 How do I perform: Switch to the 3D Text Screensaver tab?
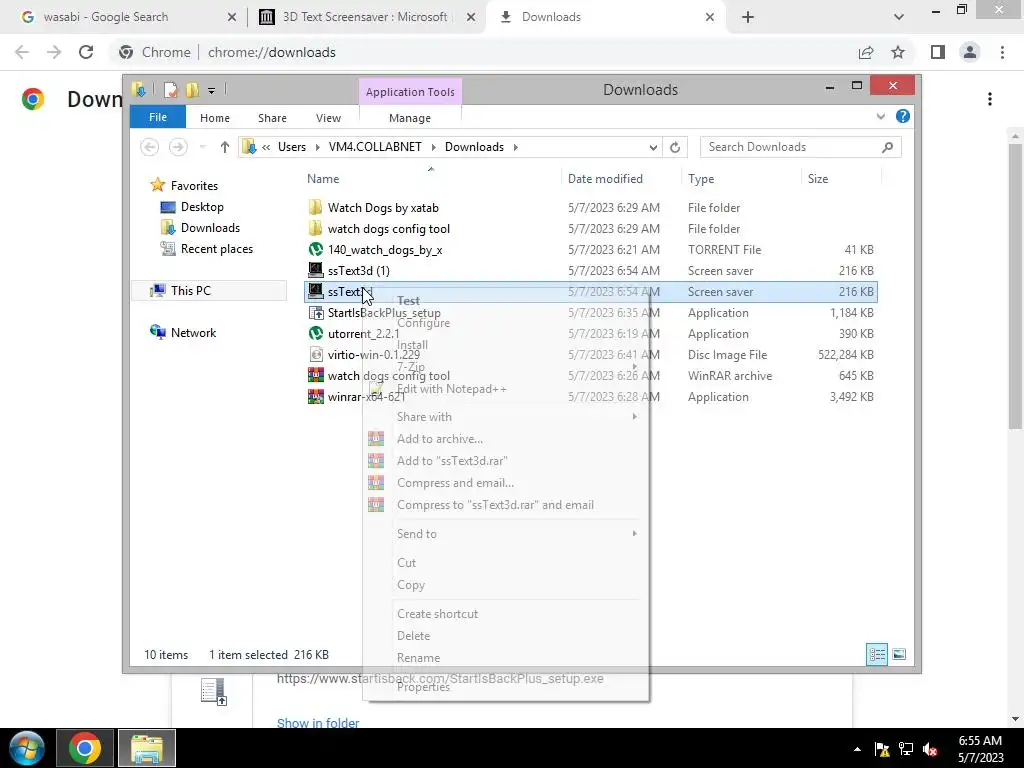367,17
